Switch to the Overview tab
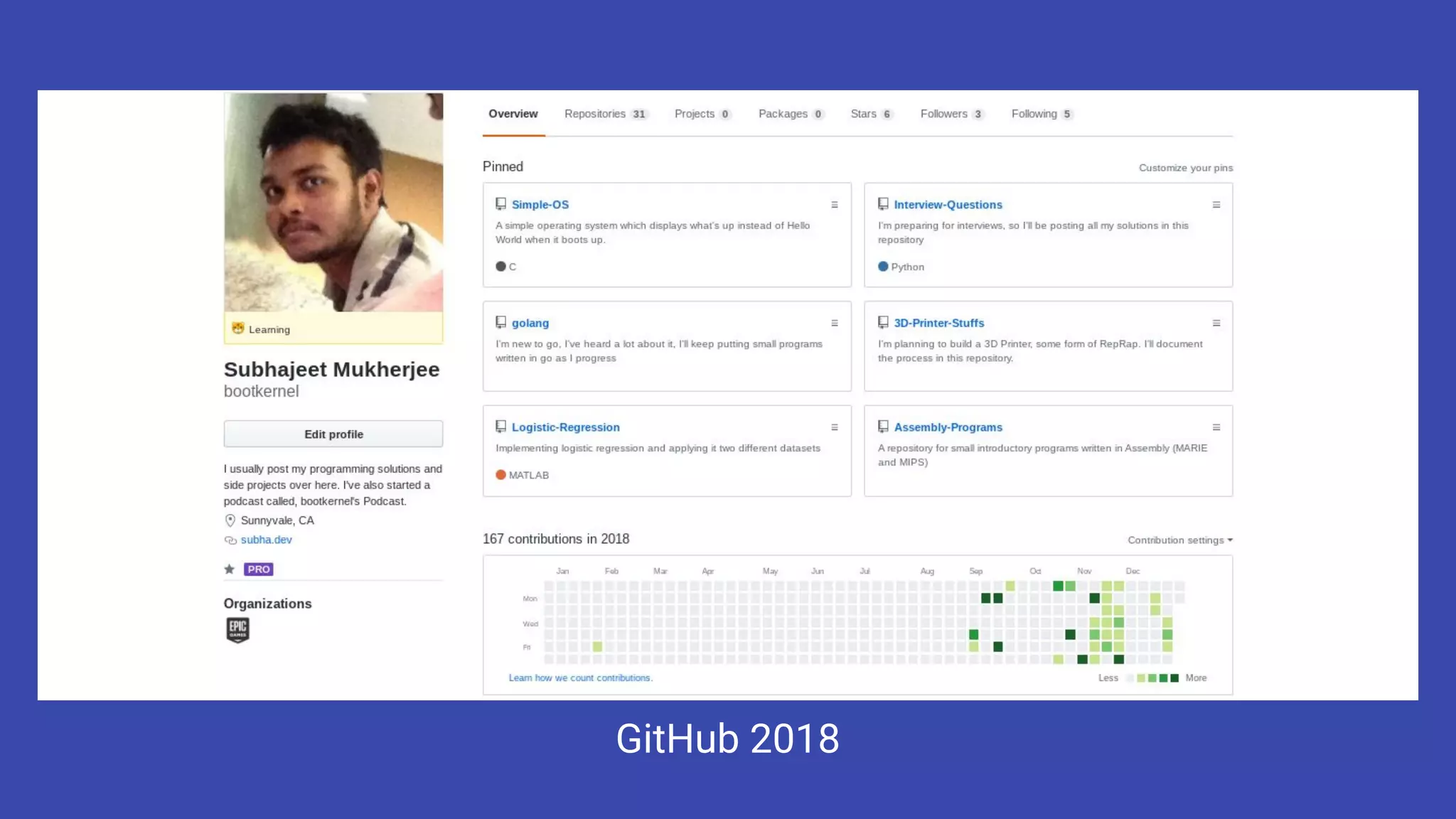This screenshot has width=1456, height=819. [x=513, y=114]
